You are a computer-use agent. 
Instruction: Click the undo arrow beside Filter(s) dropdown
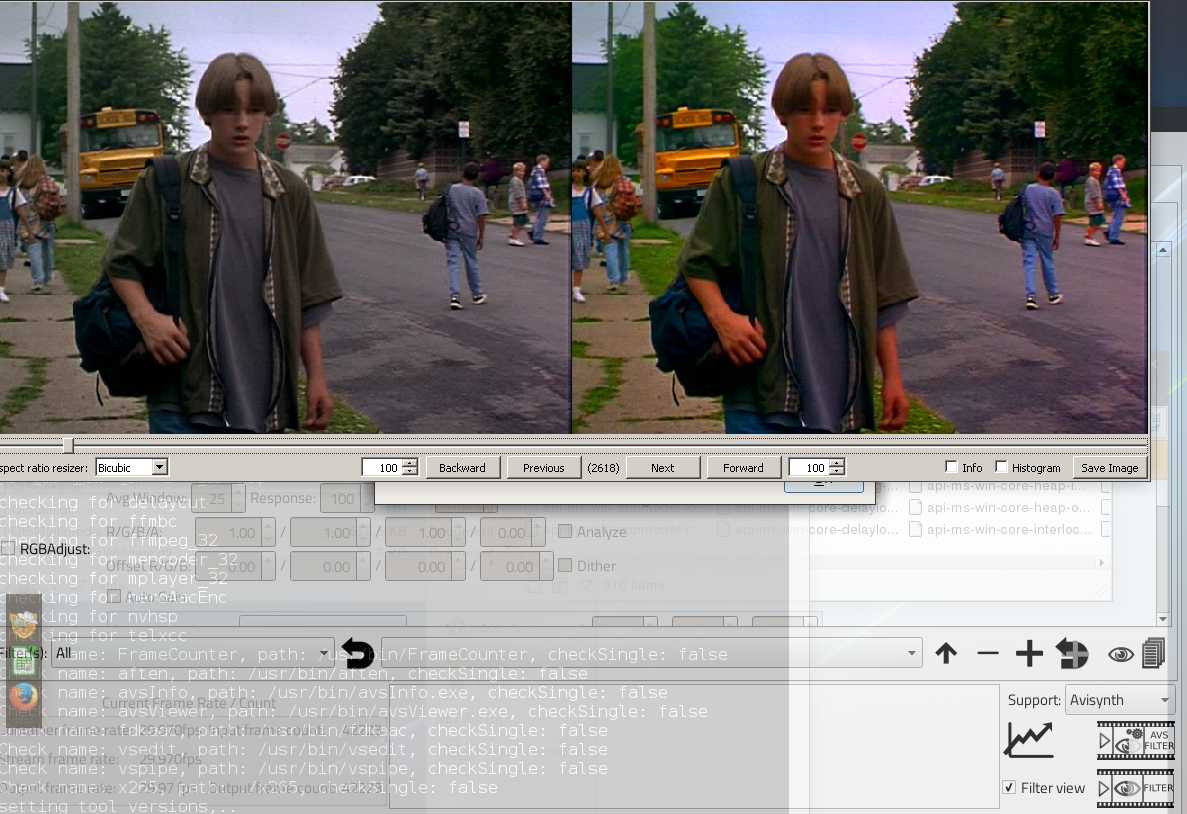click(357, 654)
